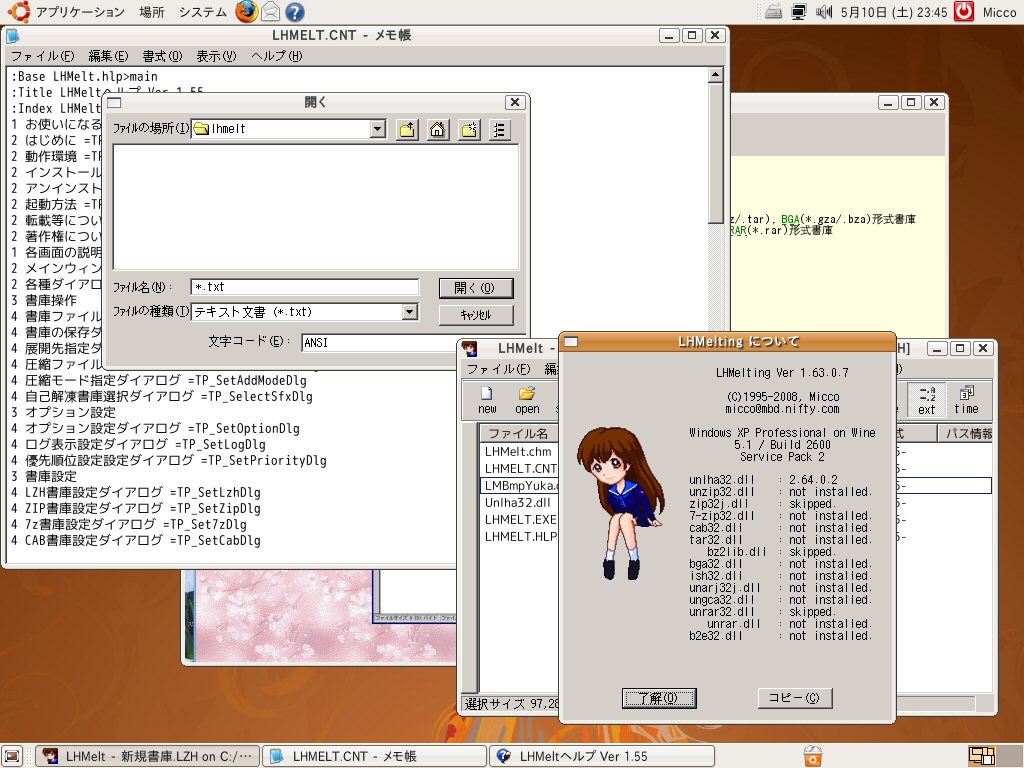This screenshot has height=768, width=1024.
Task: Select Unlha32.dll in LHMelt file list
Action: tap(518, 502)
